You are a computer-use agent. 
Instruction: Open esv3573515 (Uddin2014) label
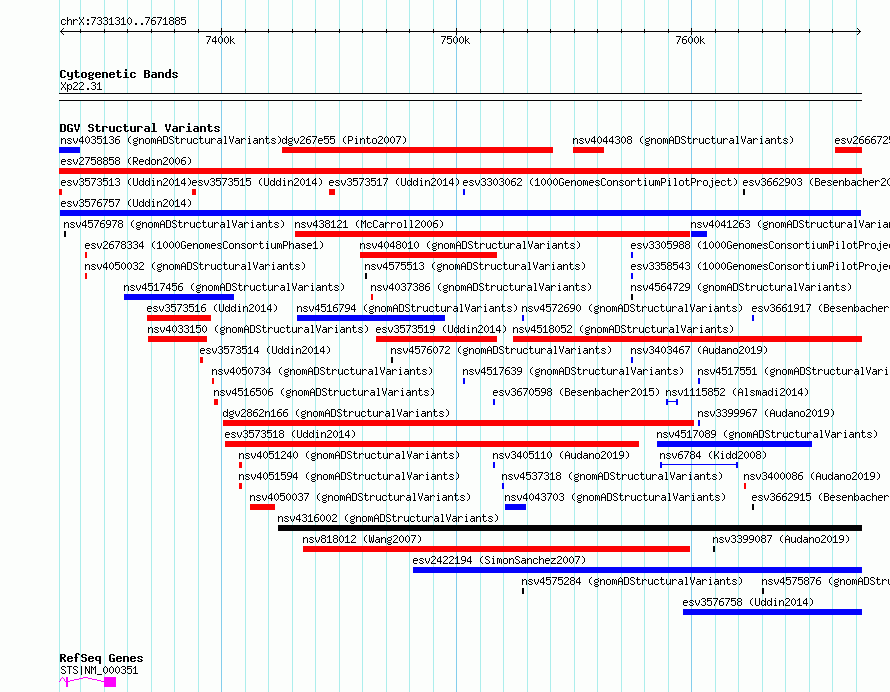click(257, 182)
